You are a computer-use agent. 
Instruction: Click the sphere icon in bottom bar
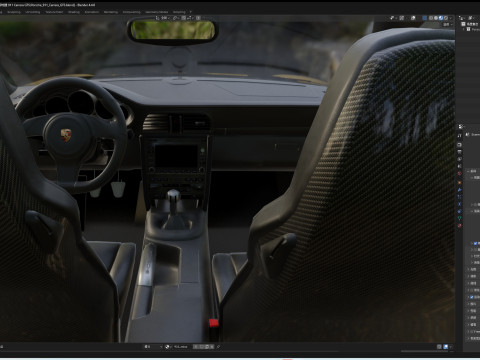point(167,347)
